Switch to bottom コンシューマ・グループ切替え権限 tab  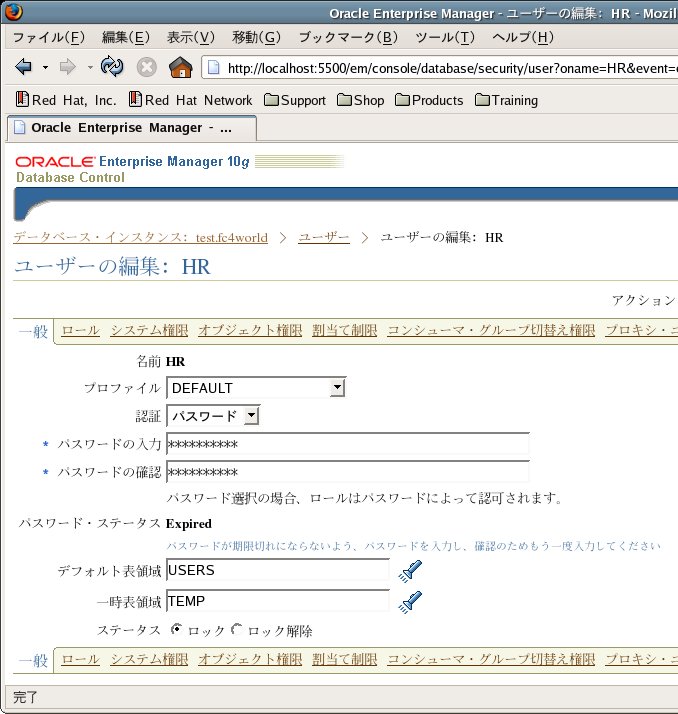(x=491, y=659)
